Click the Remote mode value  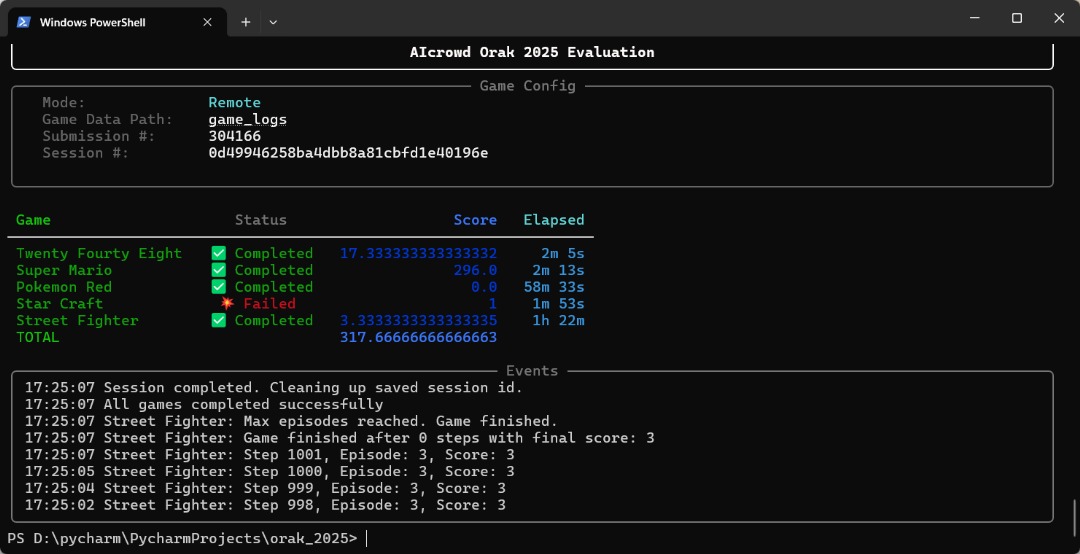click(234, 102)
